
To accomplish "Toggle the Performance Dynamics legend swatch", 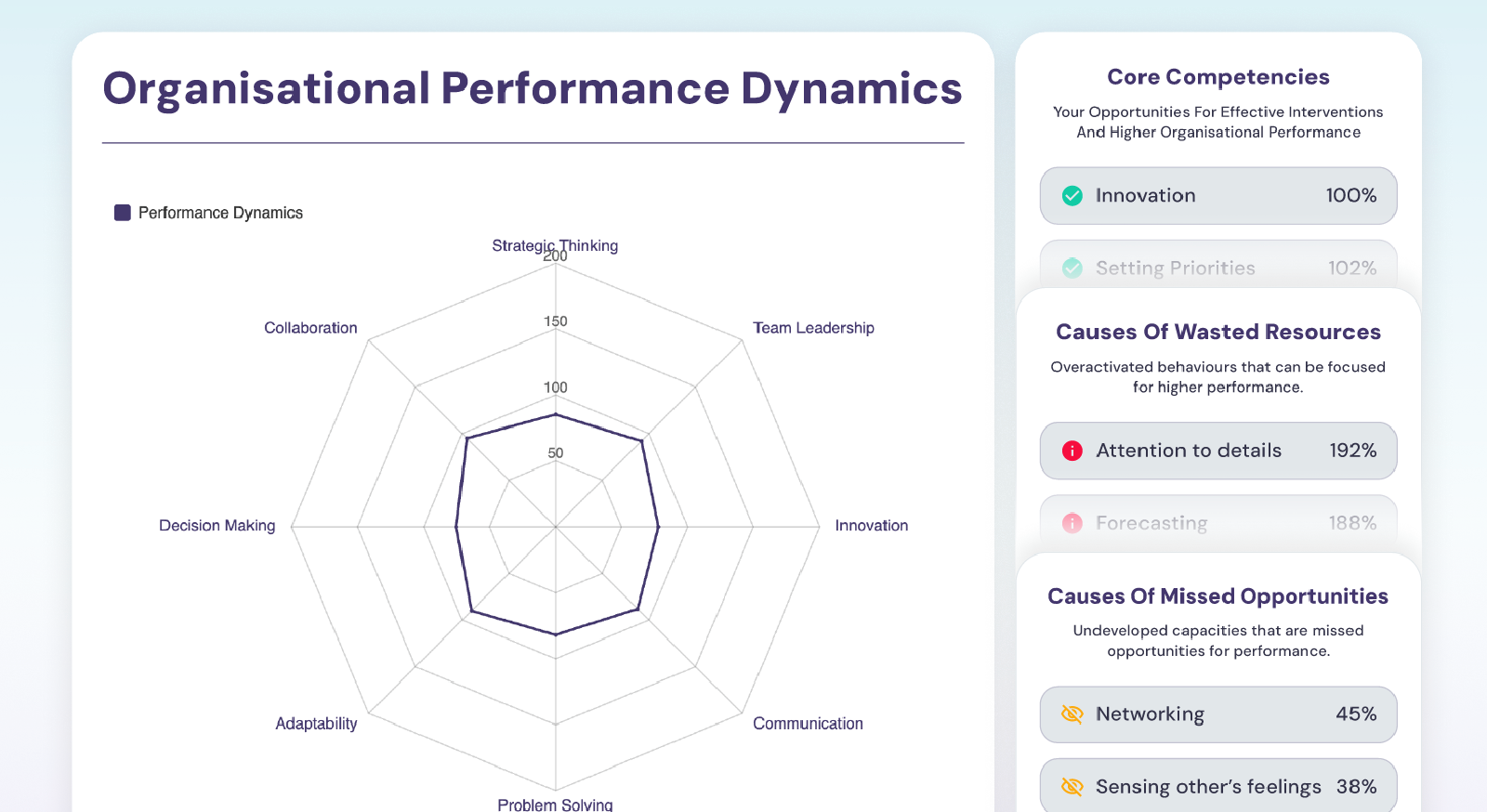I will [x=123, y=213].
